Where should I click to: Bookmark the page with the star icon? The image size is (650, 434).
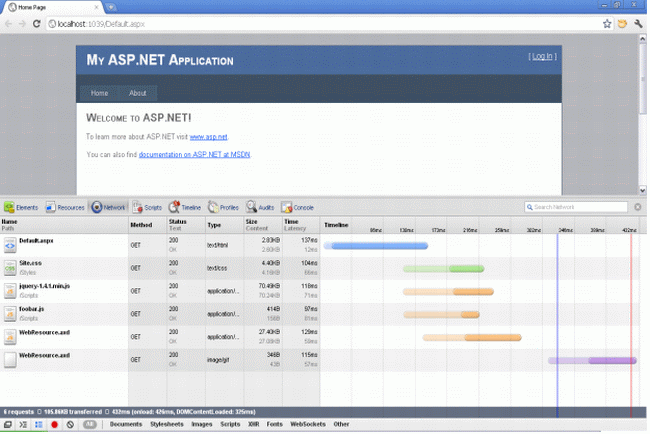607,24
